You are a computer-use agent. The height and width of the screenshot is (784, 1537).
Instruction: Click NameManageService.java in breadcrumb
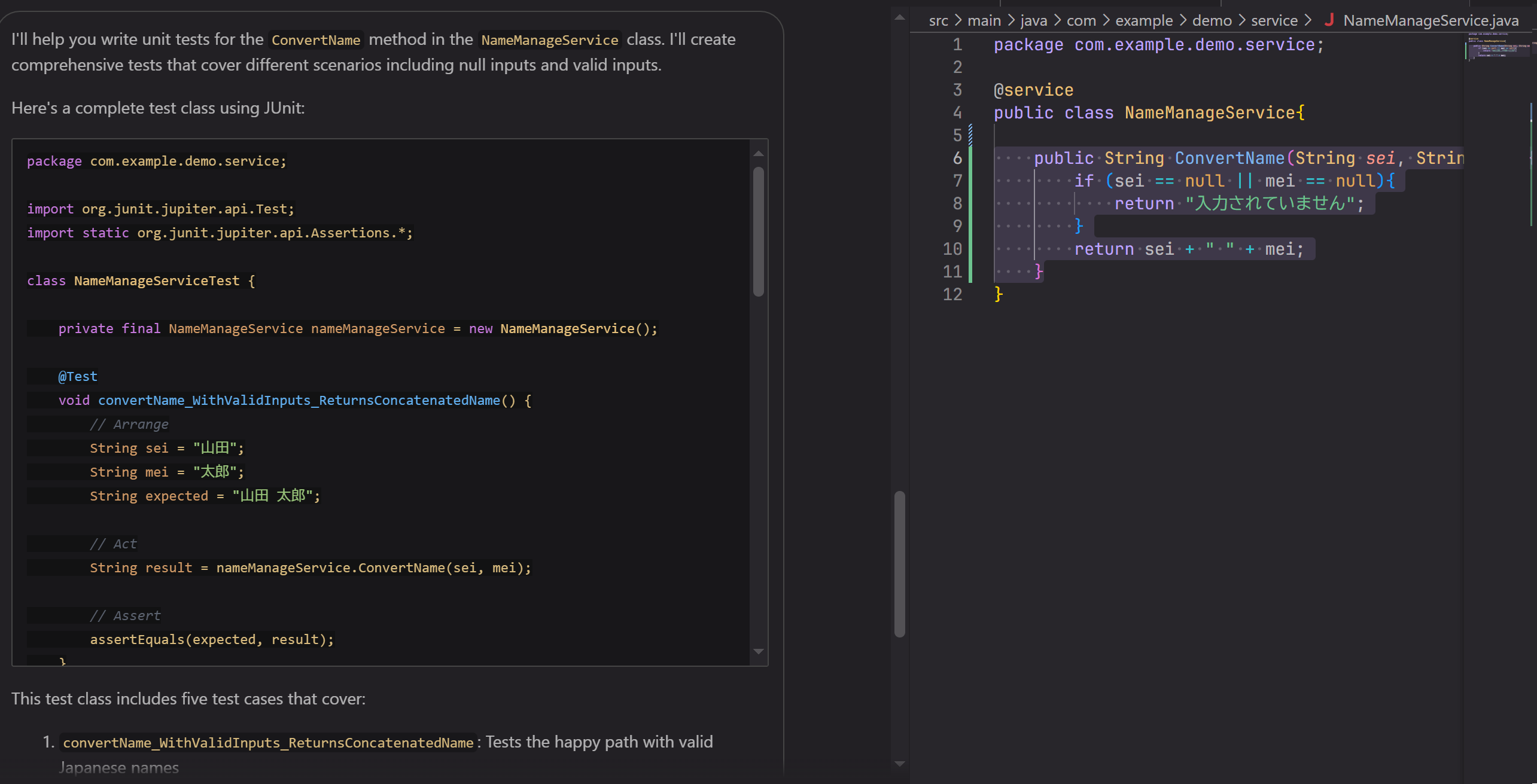click(x=1431, y=21)
